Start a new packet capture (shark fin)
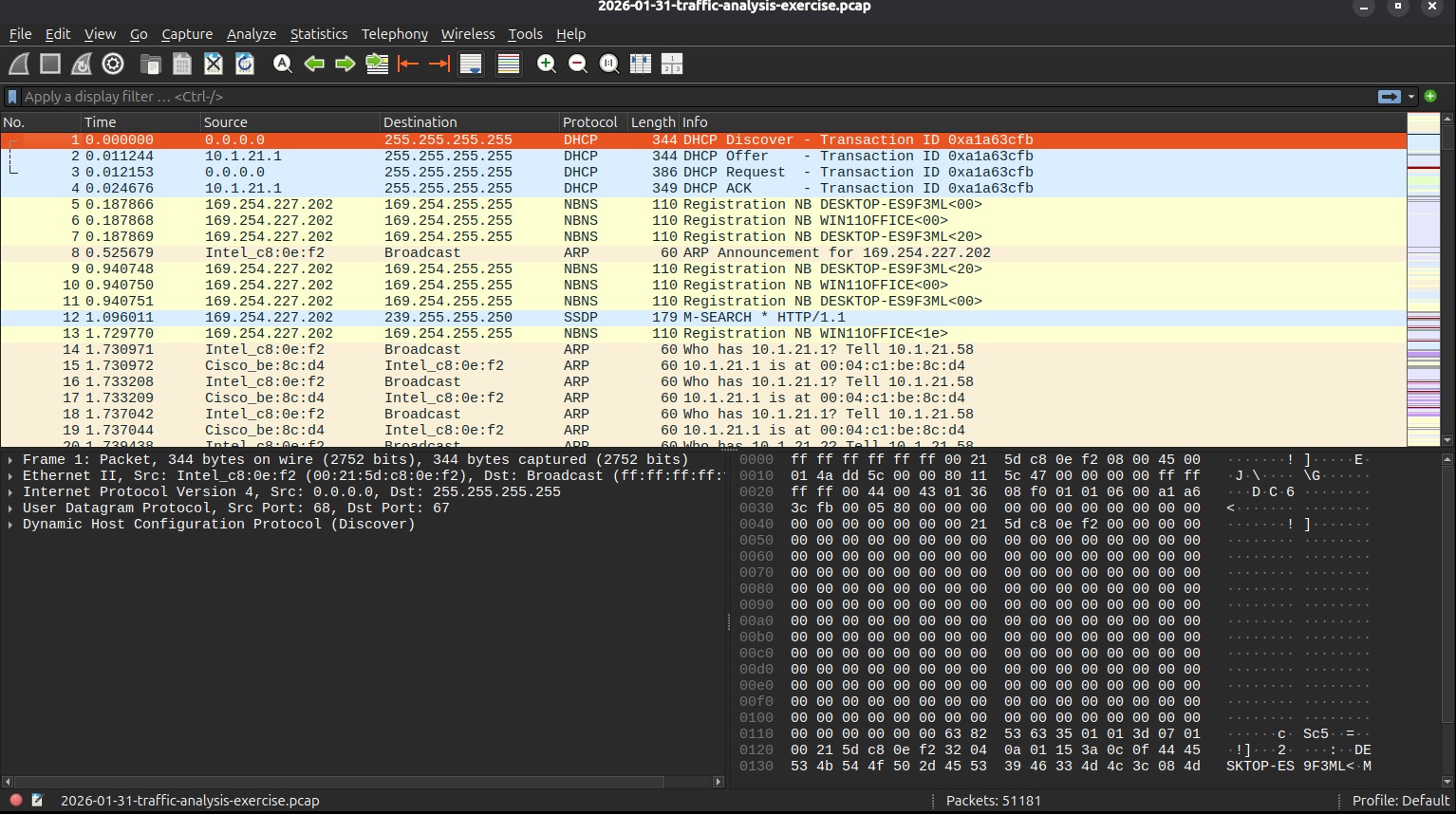1456x814 pixels. pos(19,64)
